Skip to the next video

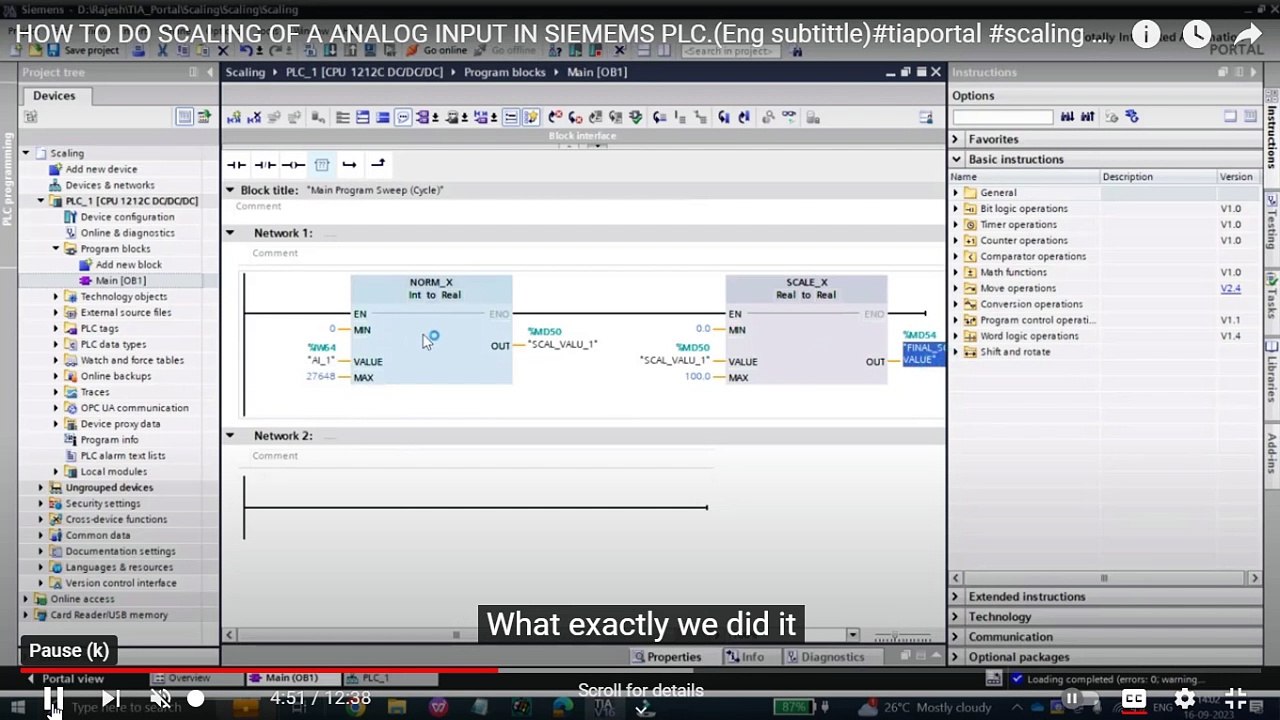111,698
